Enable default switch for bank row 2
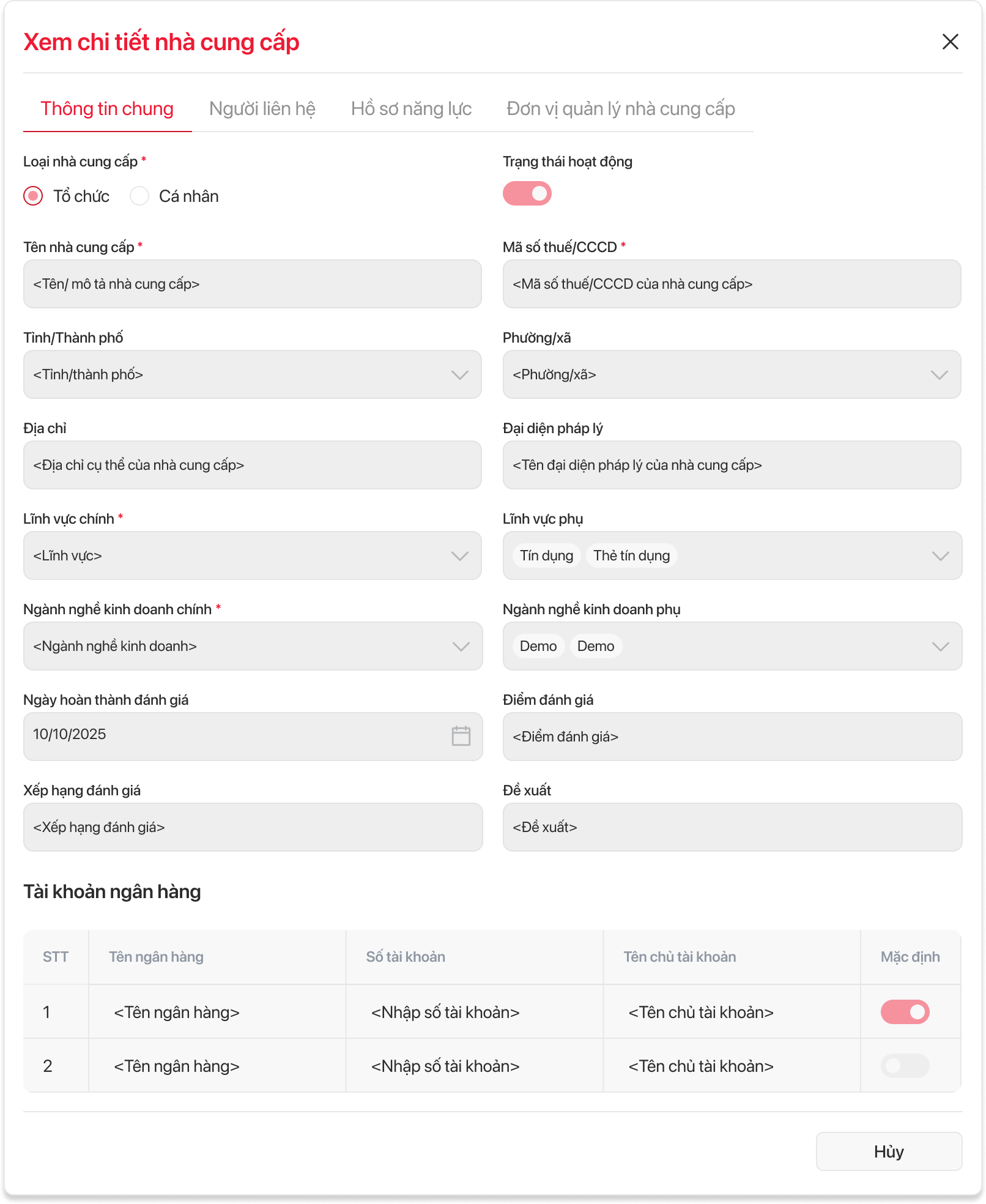This screenshot has height=1204, width=986. 905,1066
